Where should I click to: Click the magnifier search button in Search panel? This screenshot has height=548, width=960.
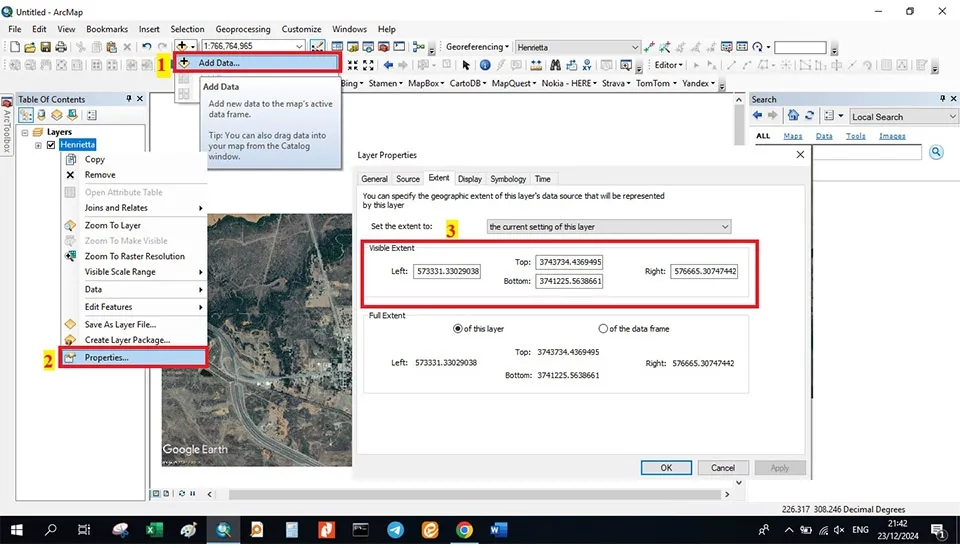[x=936, y=152]
